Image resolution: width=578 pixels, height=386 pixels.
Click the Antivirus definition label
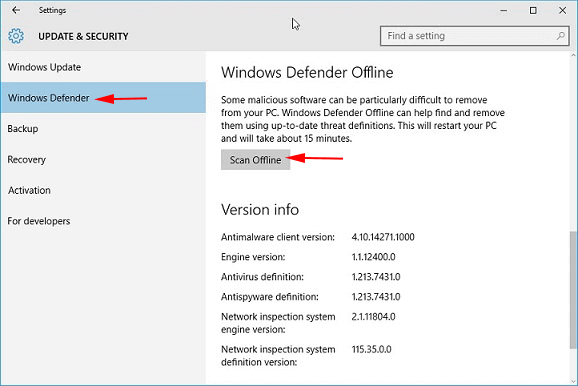point(262,277)
